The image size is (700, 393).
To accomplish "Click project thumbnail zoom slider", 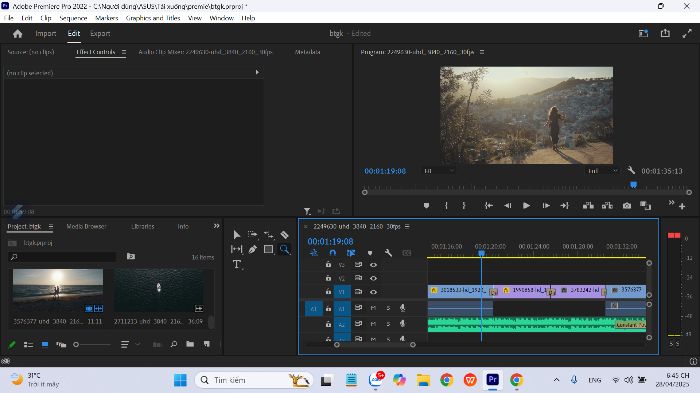I will [92, 344].
